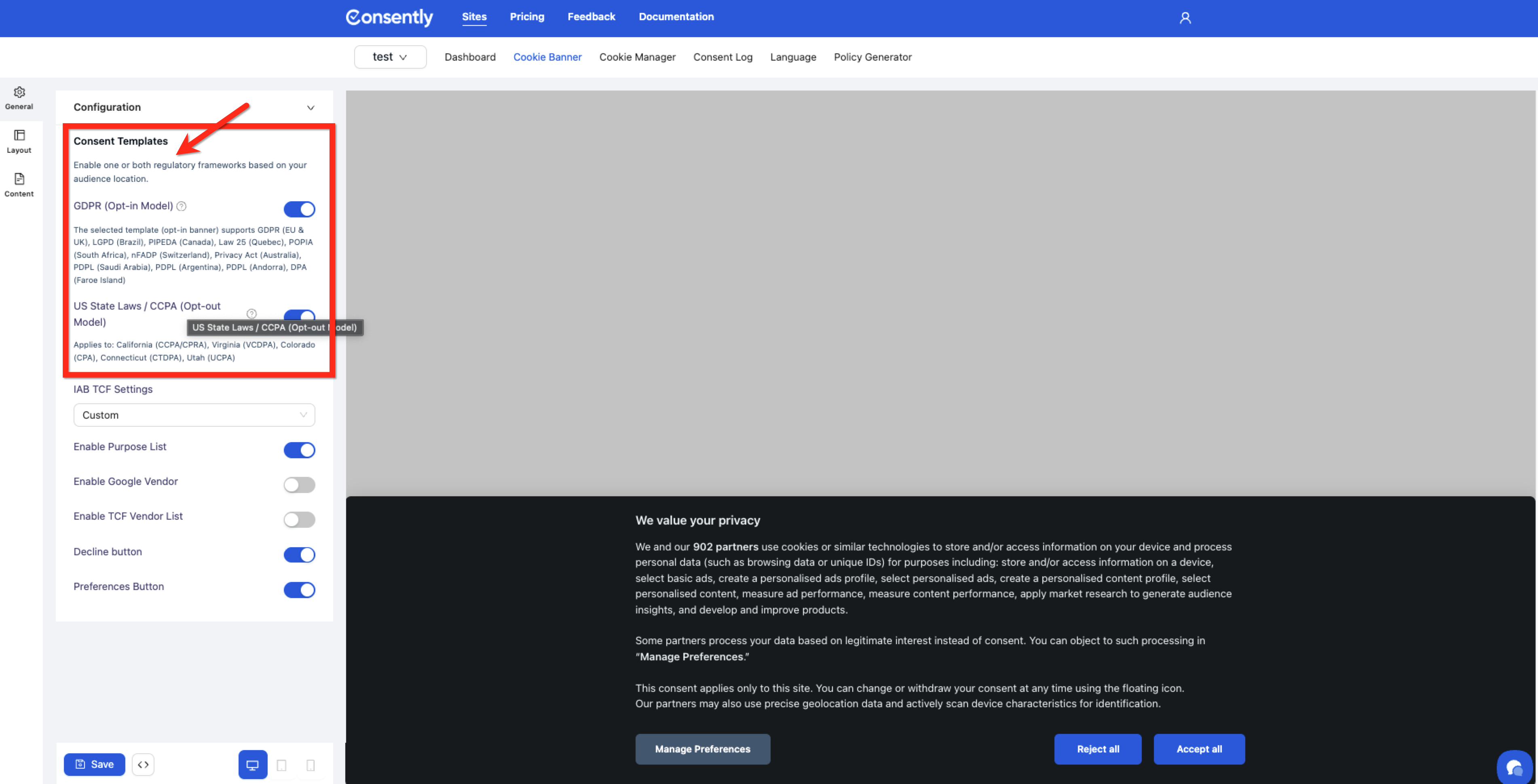
Task: Select the Layout panel in sidebar
Action: coord(19,141)
